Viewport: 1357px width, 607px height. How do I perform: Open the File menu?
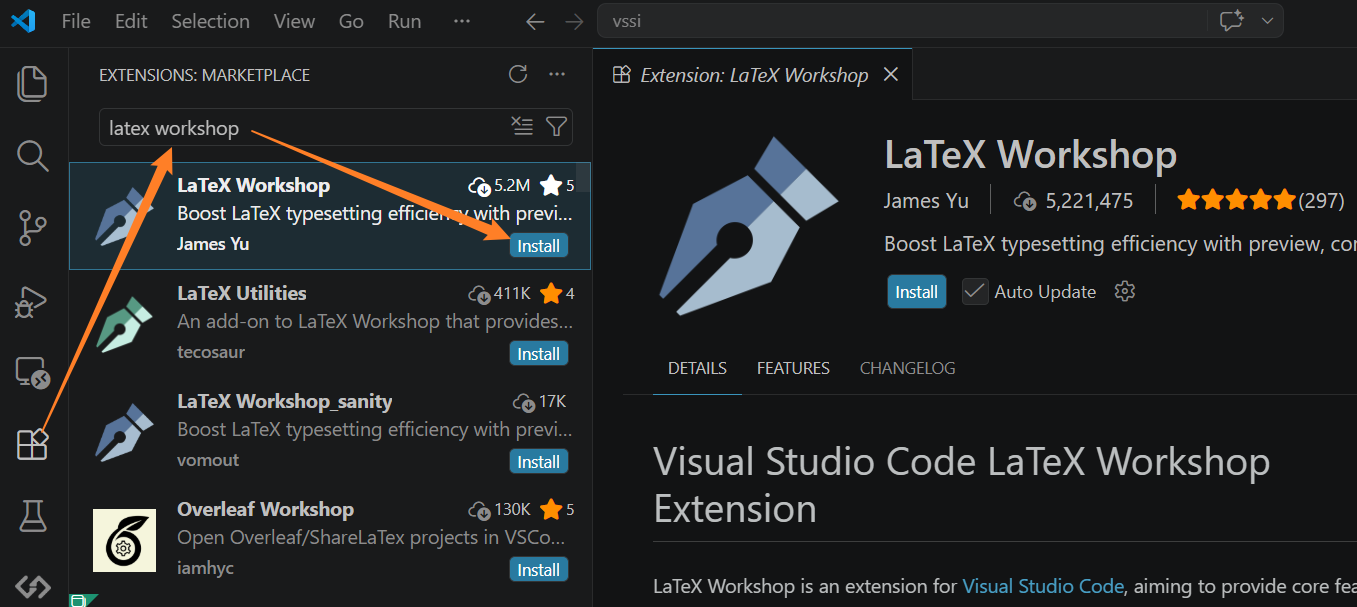tap(76, 21)
